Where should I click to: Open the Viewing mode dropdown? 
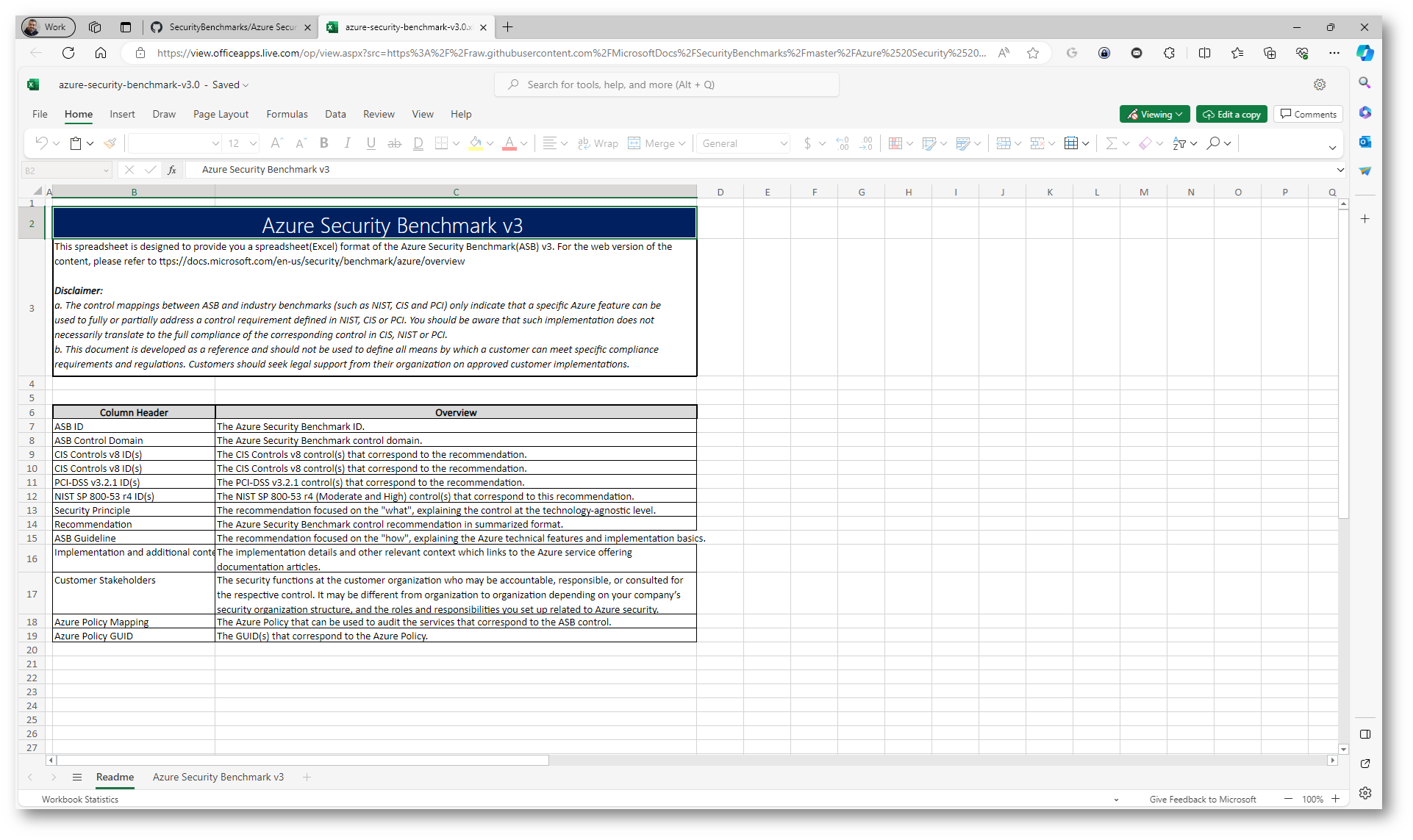tap(1154, 114)
